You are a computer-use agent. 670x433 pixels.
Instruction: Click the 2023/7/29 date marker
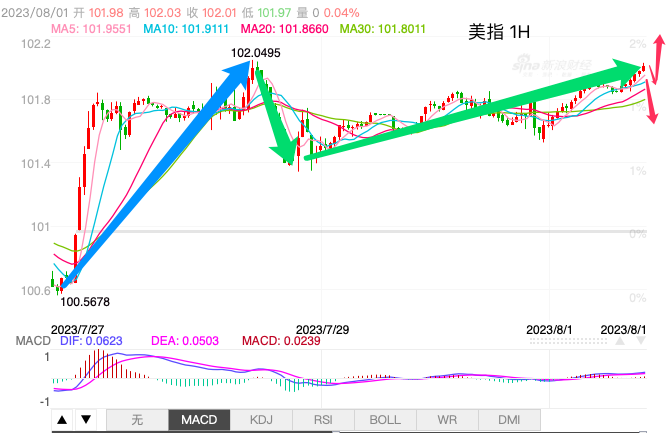tap(323, 328)
